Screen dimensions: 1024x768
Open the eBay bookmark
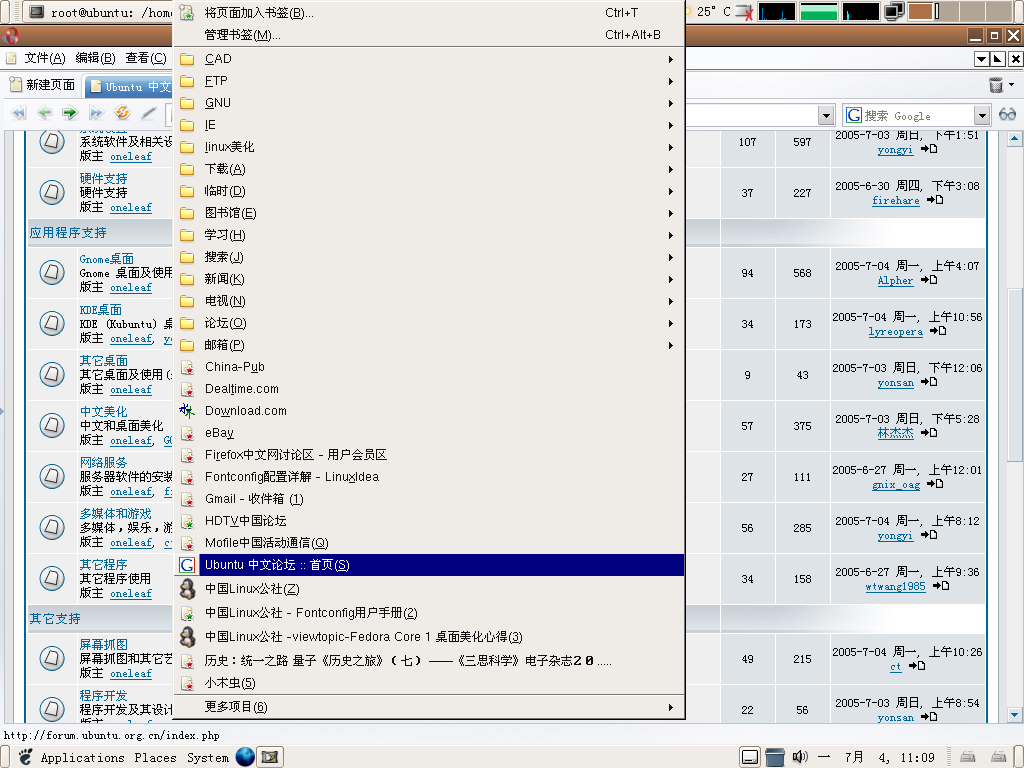coord(430,433)
